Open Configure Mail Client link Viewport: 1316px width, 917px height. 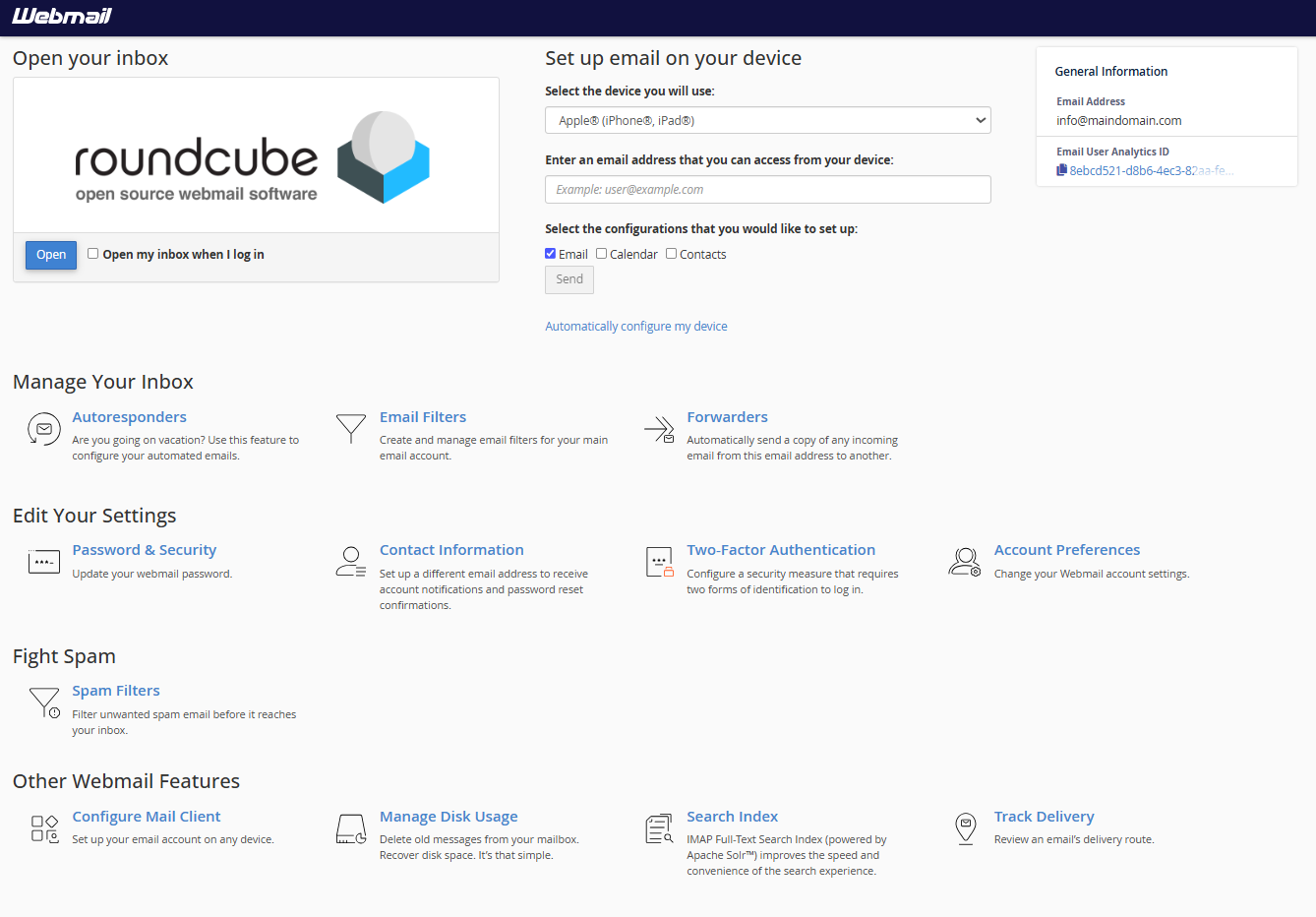pyautogui.click(x=147, y=817)
